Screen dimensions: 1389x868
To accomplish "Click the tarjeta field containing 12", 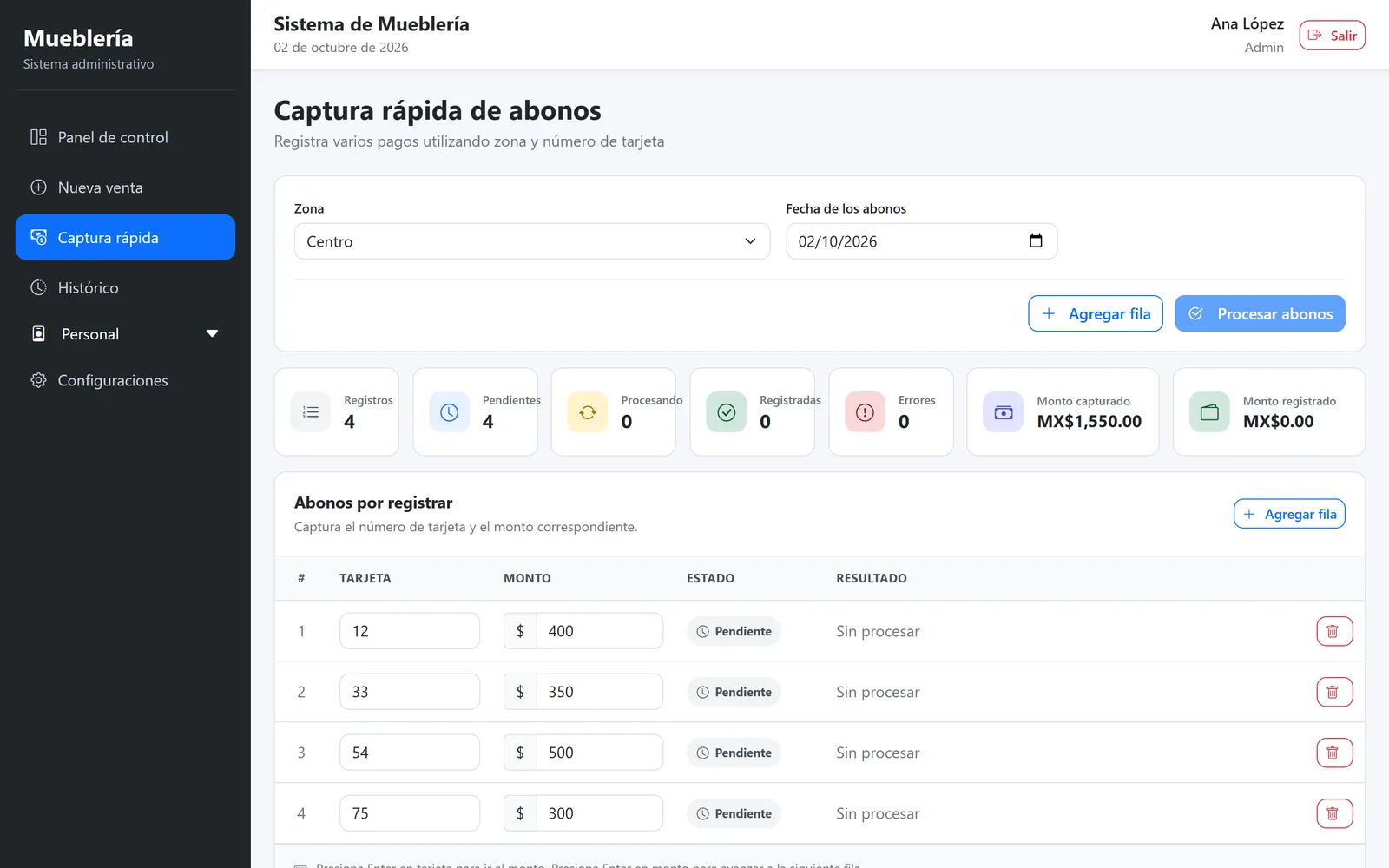I will [410, 631].
